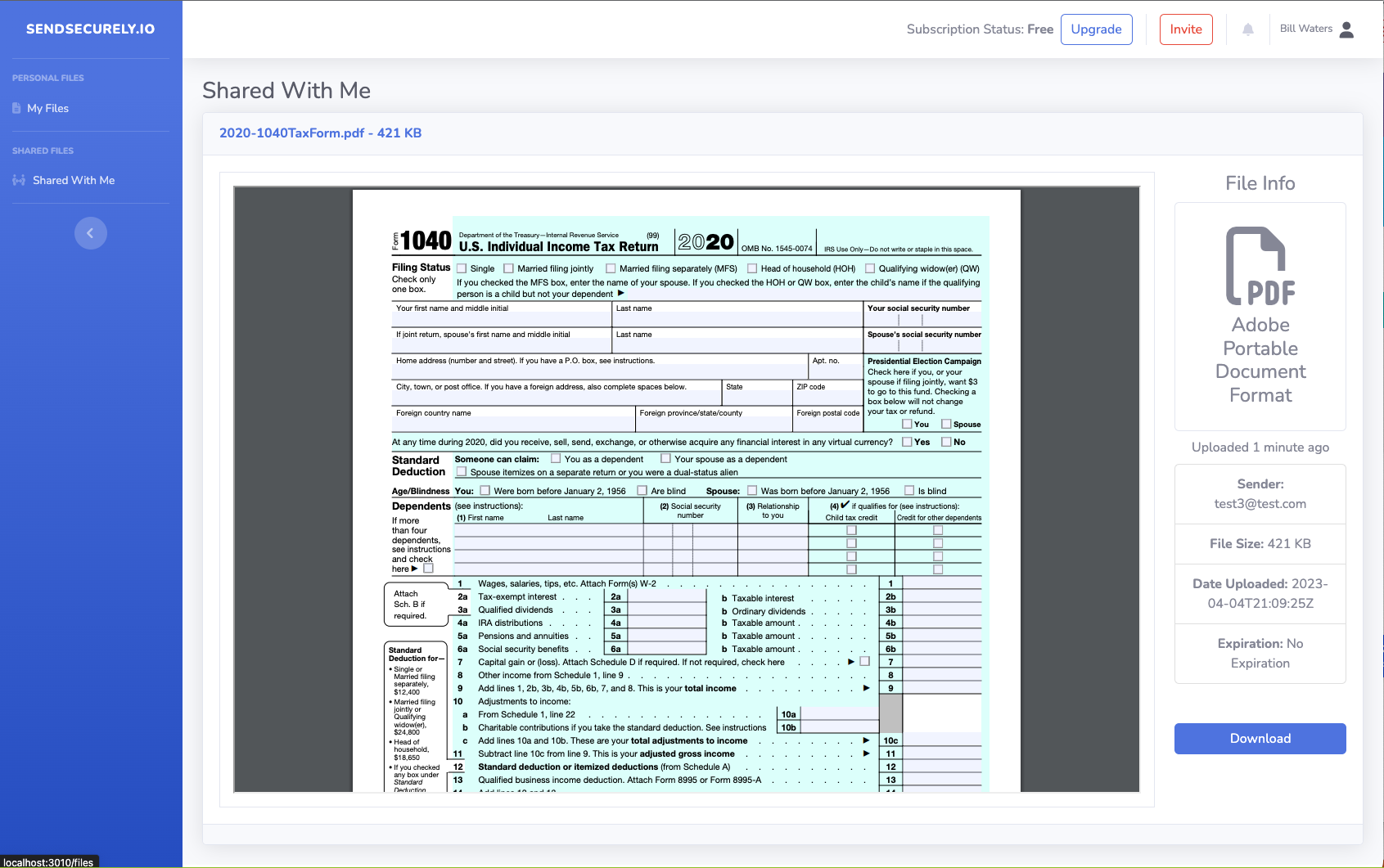Click 'Your social security number' field
Viewport: 1384px width, 868px height.
tap(922, 320)
